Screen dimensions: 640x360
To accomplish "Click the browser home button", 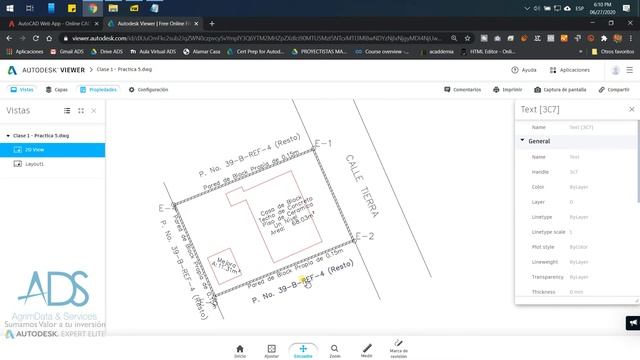I will click(x=49, y=38).
